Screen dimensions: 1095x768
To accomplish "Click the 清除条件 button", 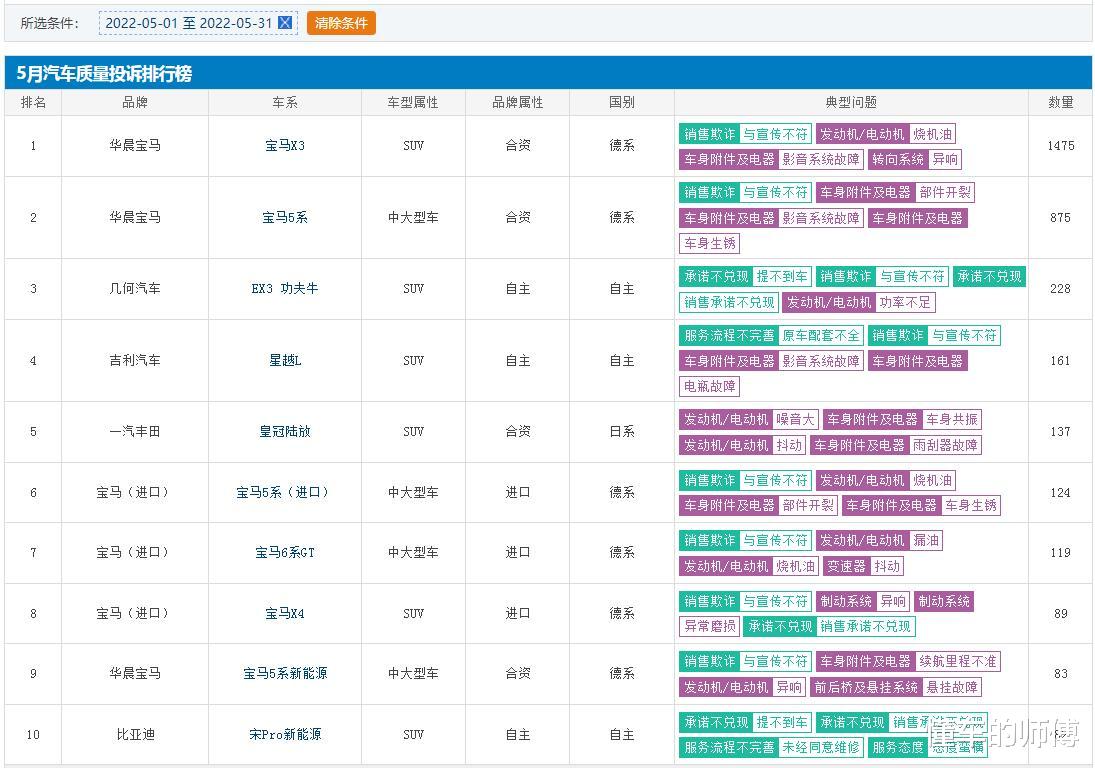I will [x=341, y=23].
